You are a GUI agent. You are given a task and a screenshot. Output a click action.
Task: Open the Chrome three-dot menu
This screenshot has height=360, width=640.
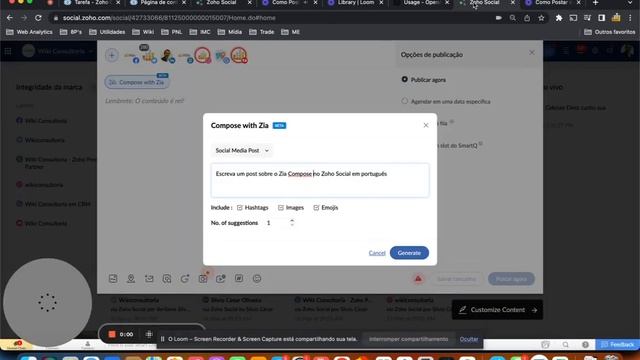click(631, 18)
